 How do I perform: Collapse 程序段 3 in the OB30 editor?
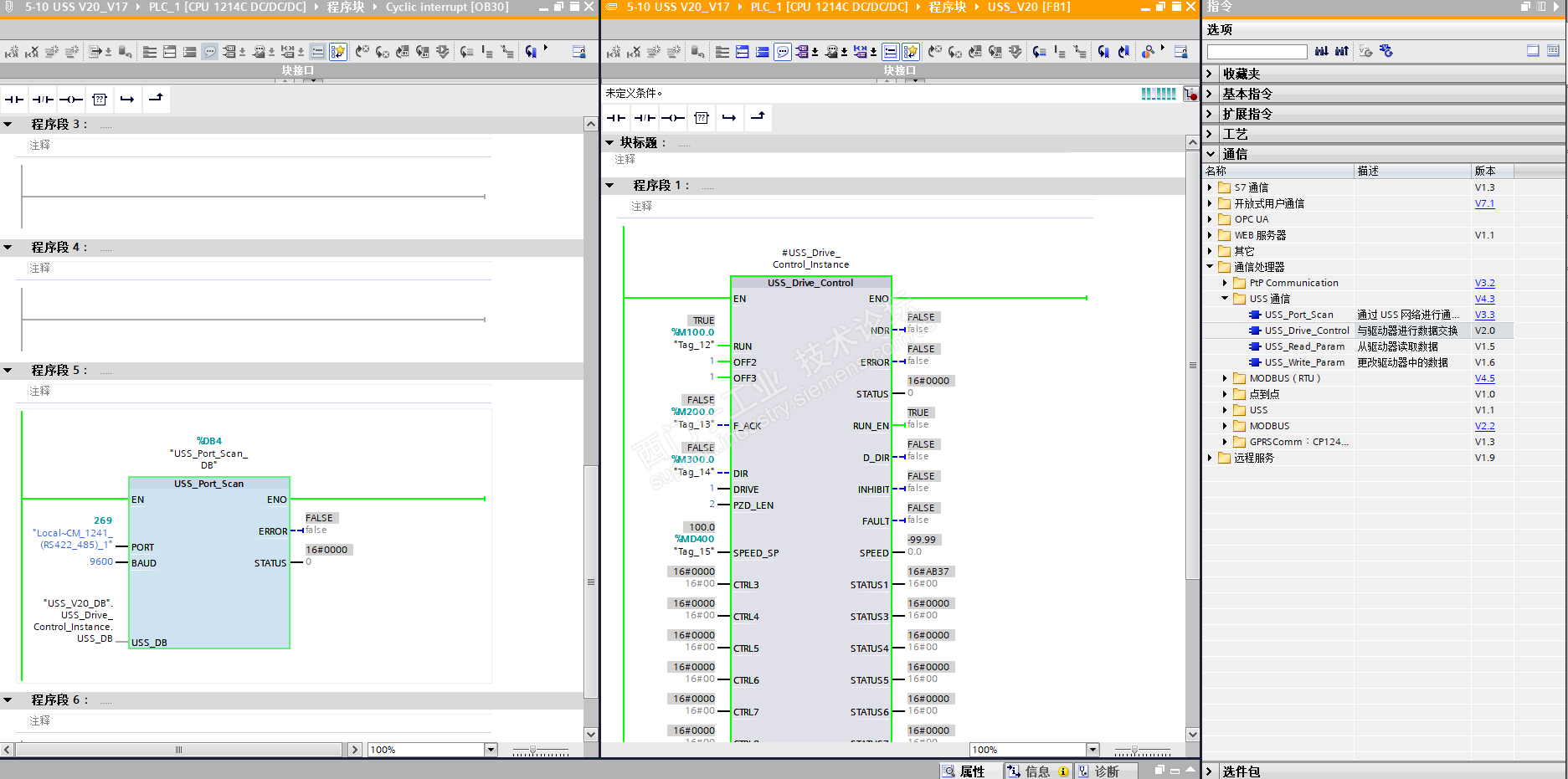pyautogui.click(x=8, y=125)
